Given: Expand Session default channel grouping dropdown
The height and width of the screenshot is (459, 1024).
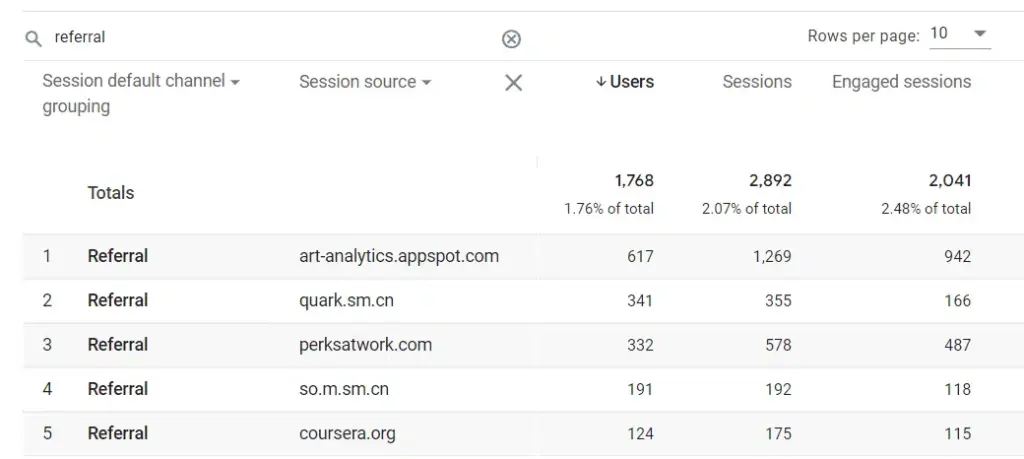Looking at the screenshot, I should pos(235,82).
